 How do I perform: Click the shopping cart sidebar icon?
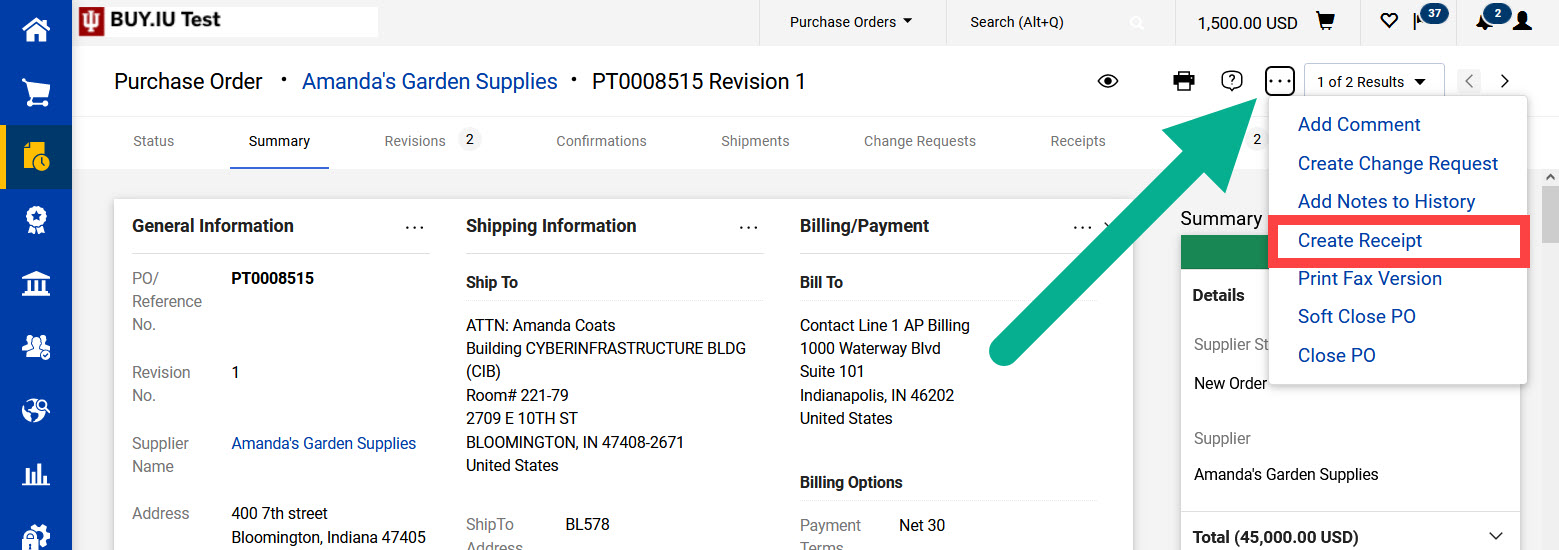point(36,94)
